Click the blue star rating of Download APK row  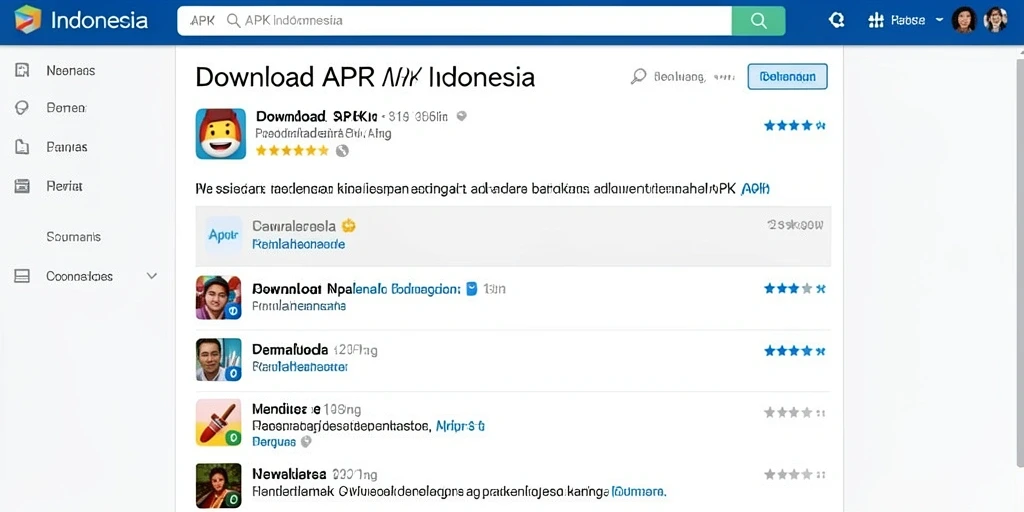[795, 125]
